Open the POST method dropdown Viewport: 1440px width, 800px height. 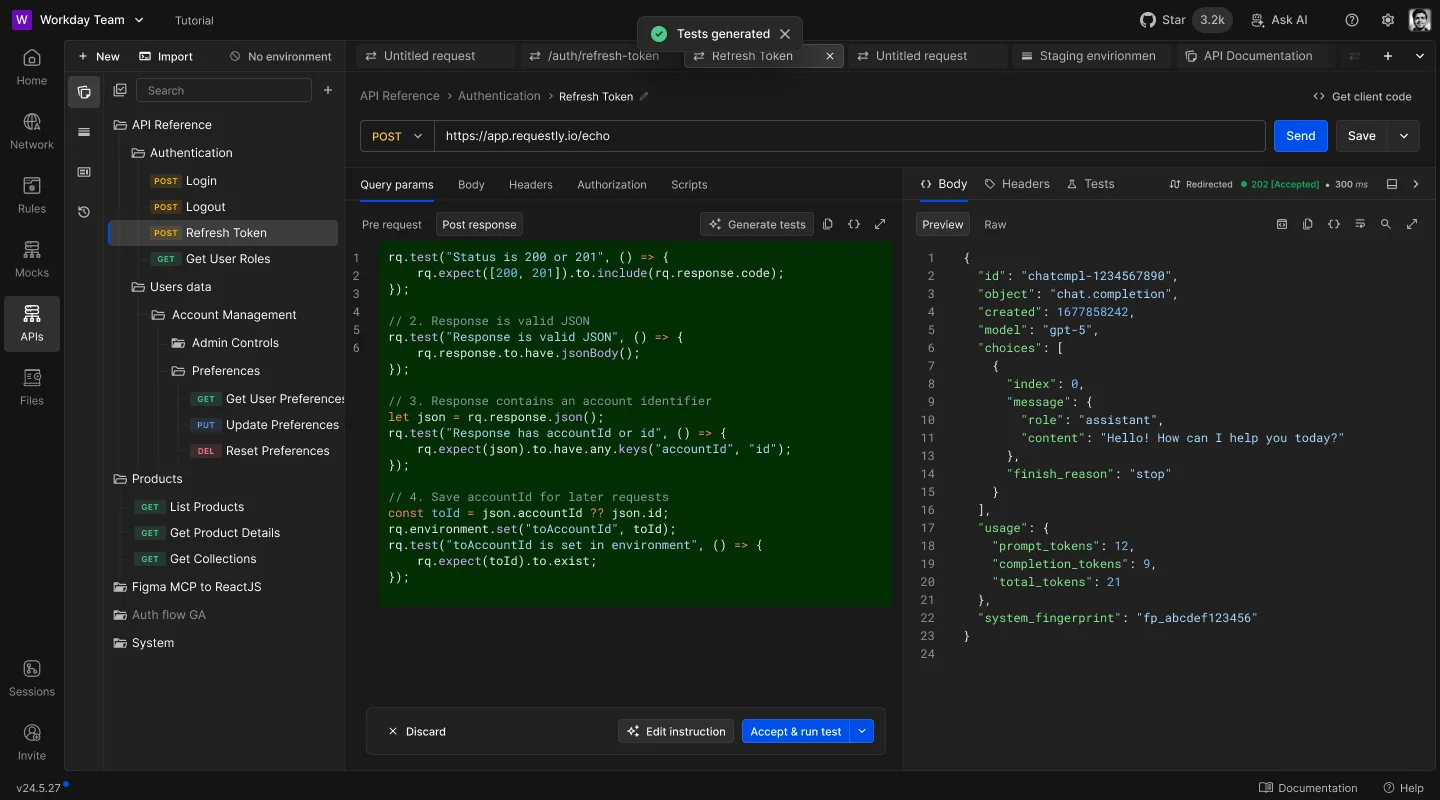(x=396, y=135)
